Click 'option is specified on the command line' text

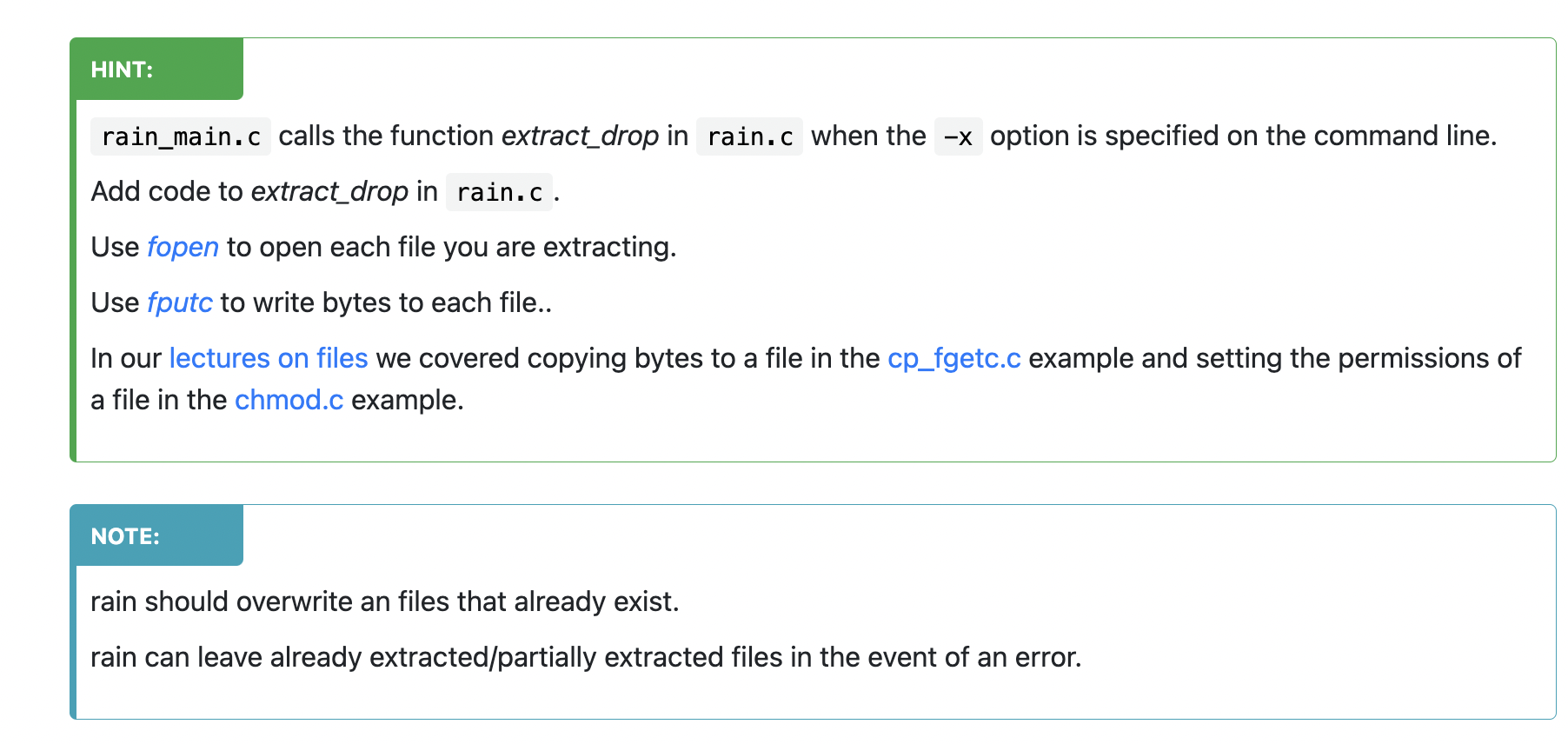(1243, 136)
